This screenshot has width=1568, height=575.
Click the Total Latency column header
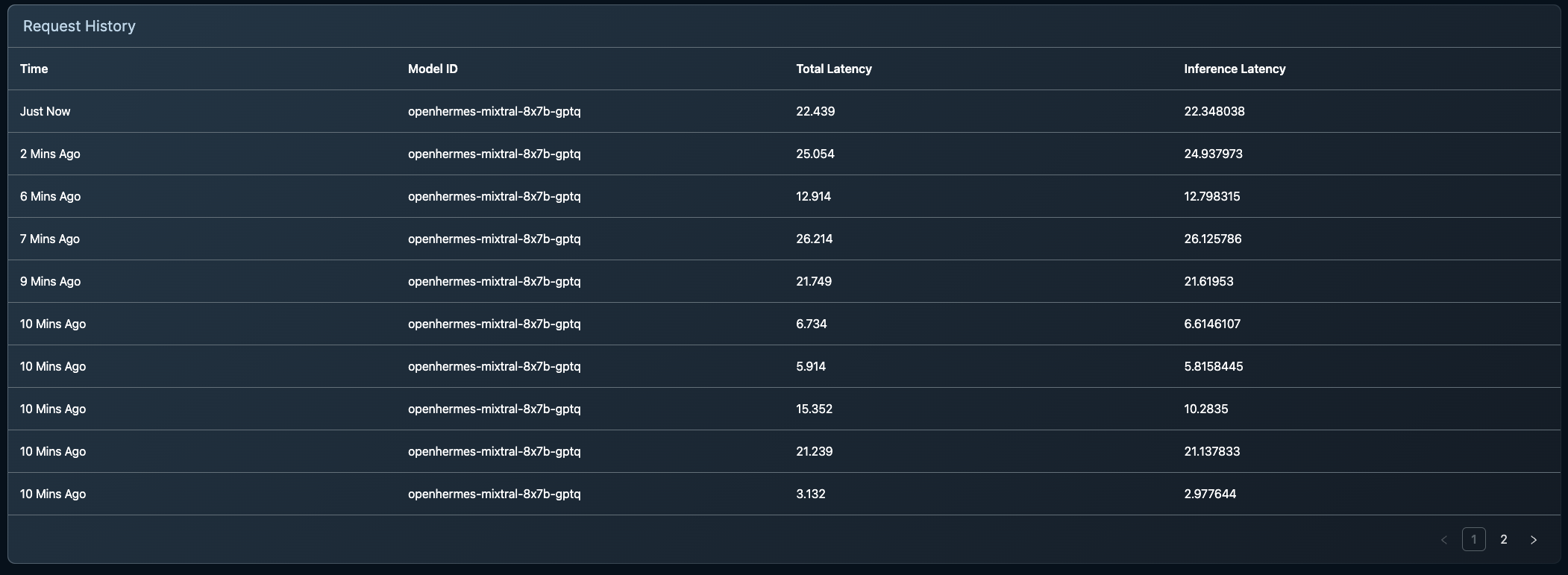pyautogui.click(x=833, y=69)
